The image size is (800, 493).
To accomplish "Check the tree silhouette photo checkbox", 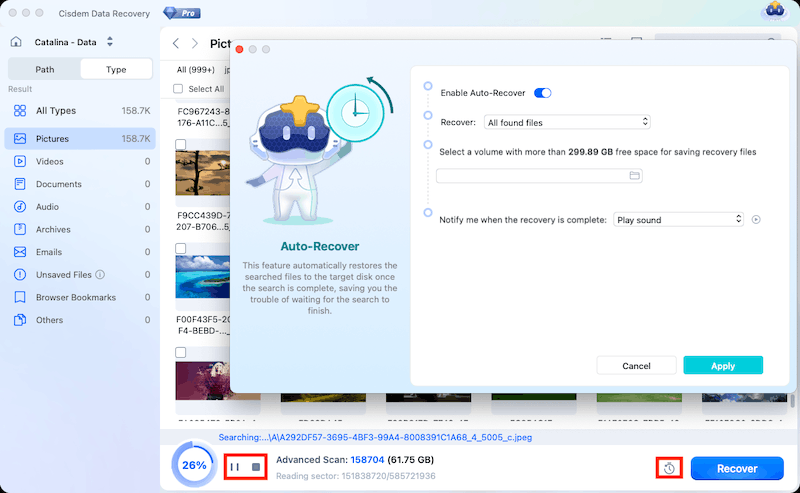I will click(x=181, y=144).
